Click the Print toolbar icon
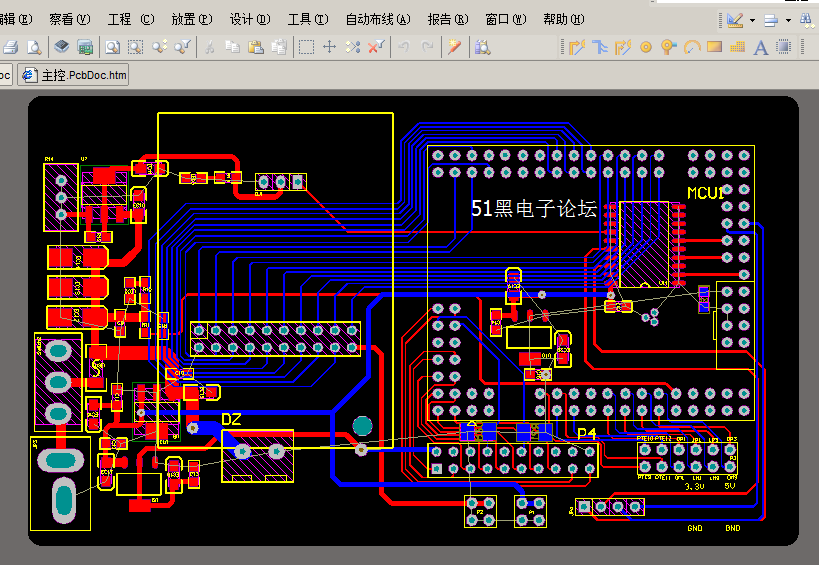Image resolution: width=819 pixels, height=565 pixels. coord(10,48)
